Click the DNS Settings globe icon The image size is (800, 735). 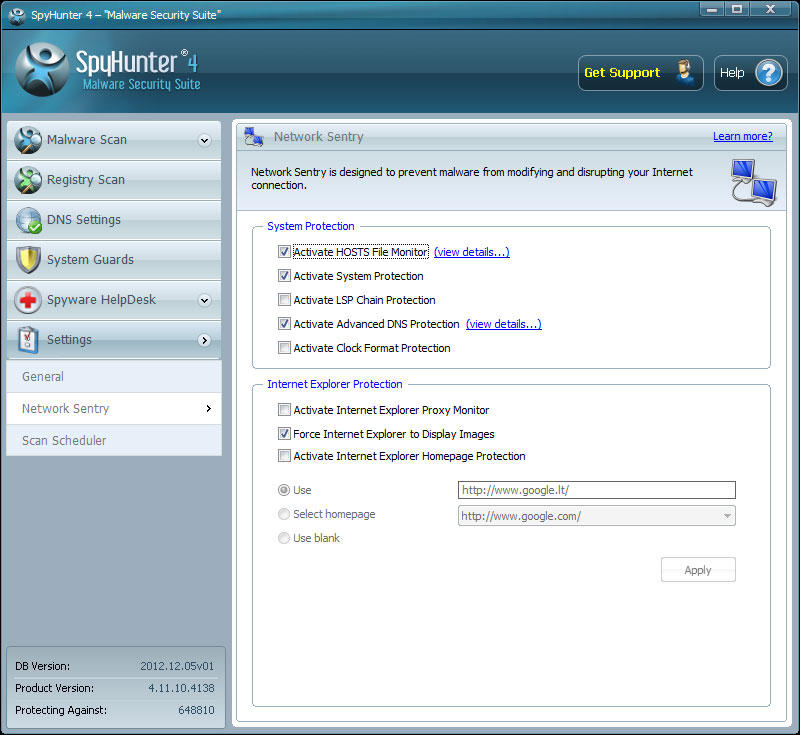29,220
